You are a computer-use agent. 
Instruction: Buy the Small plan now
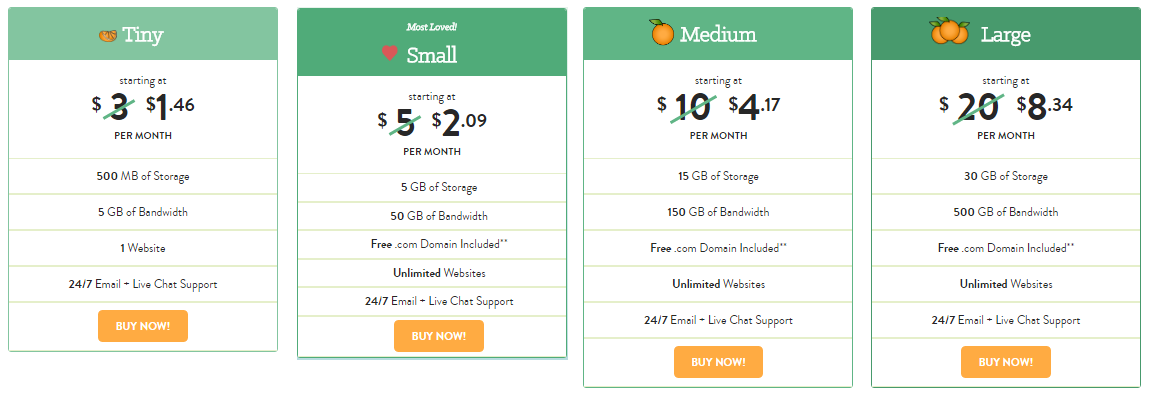439,336
